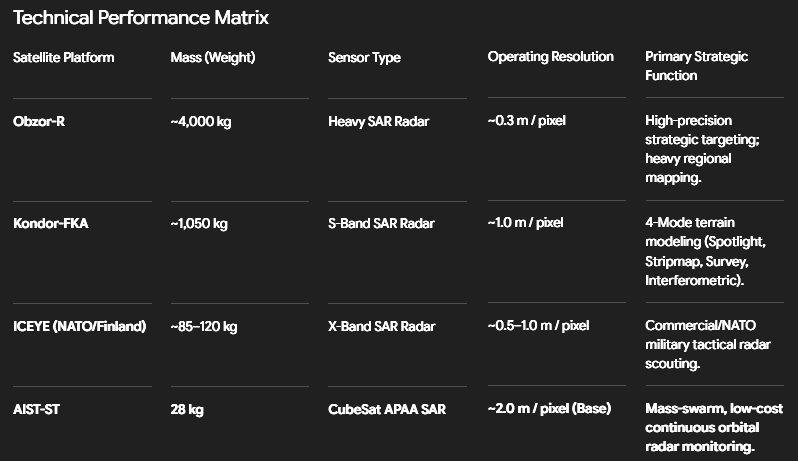Screen dimensions: 798x461
Task: Select the AIST-ST row label
Action: pyautogui.click(x=36, y=409)
